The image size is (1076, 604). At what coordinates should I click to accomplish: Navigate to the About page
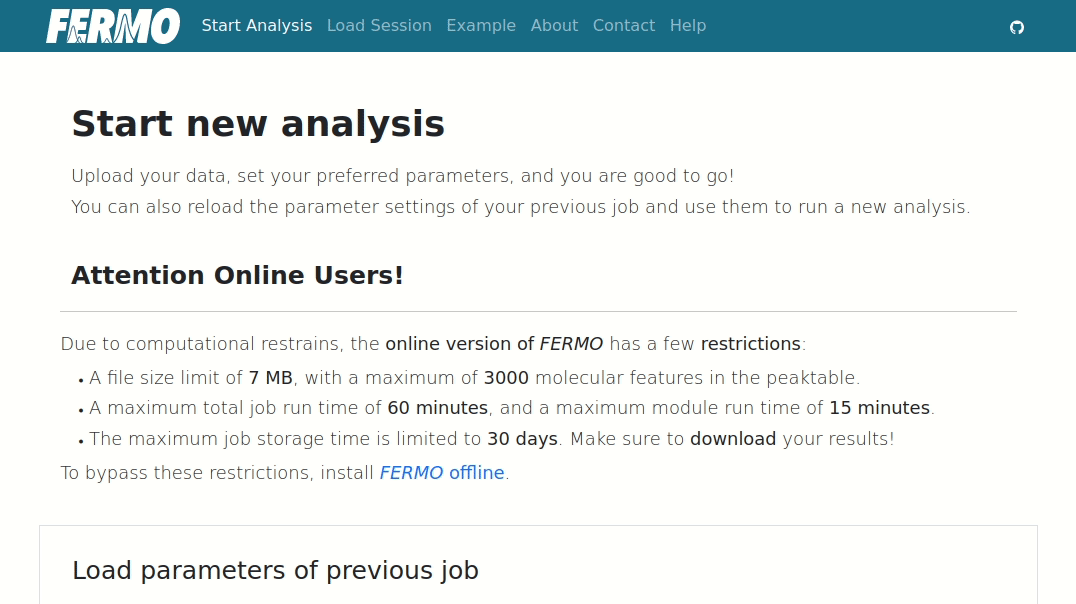click(554, 25)
